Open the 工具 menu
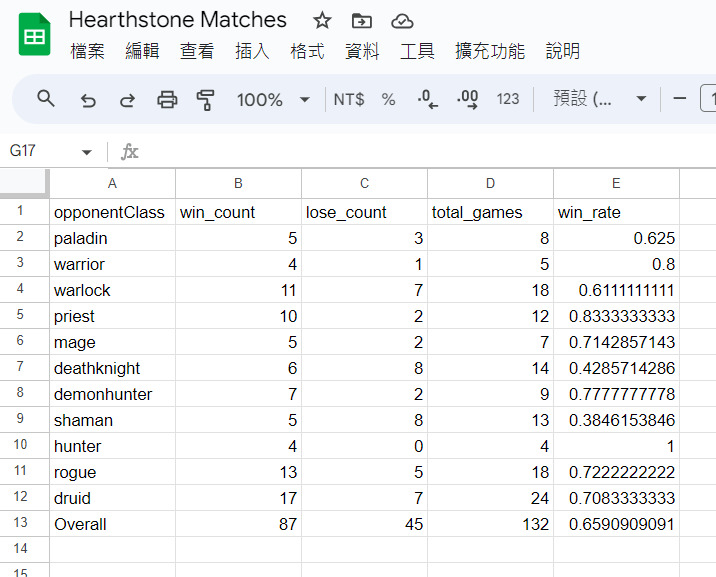Screen dimensions: 716x577 [417, 51]
